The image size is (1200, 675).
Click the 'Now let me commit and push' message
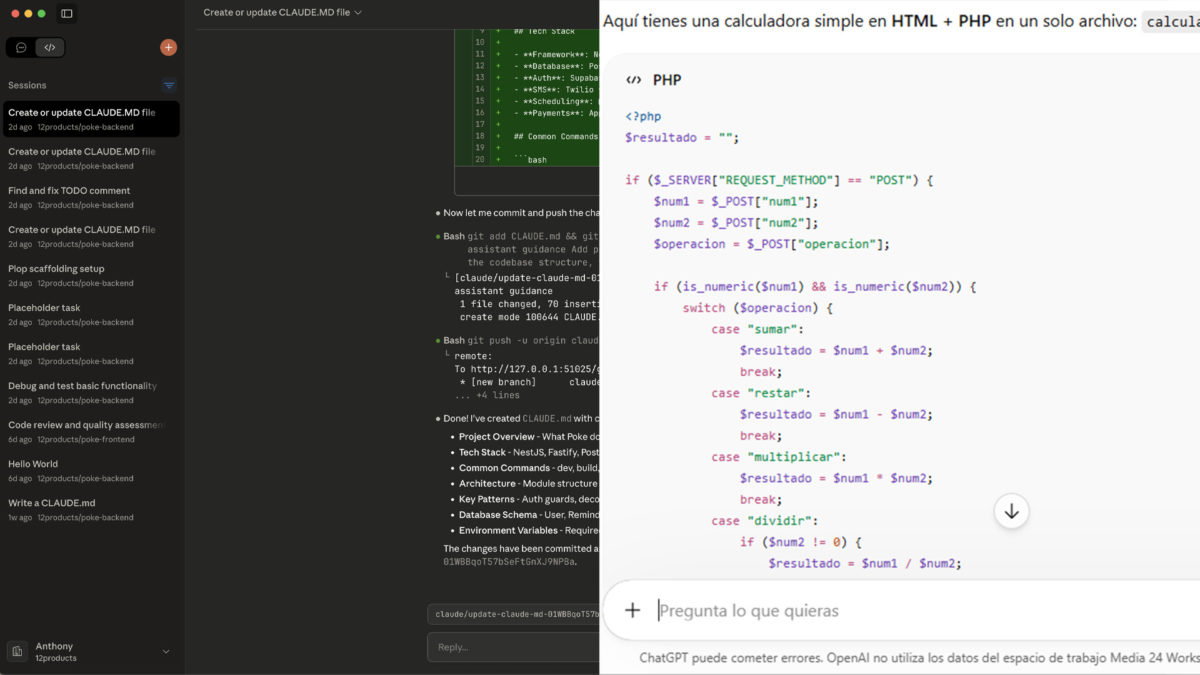[521, 213]
